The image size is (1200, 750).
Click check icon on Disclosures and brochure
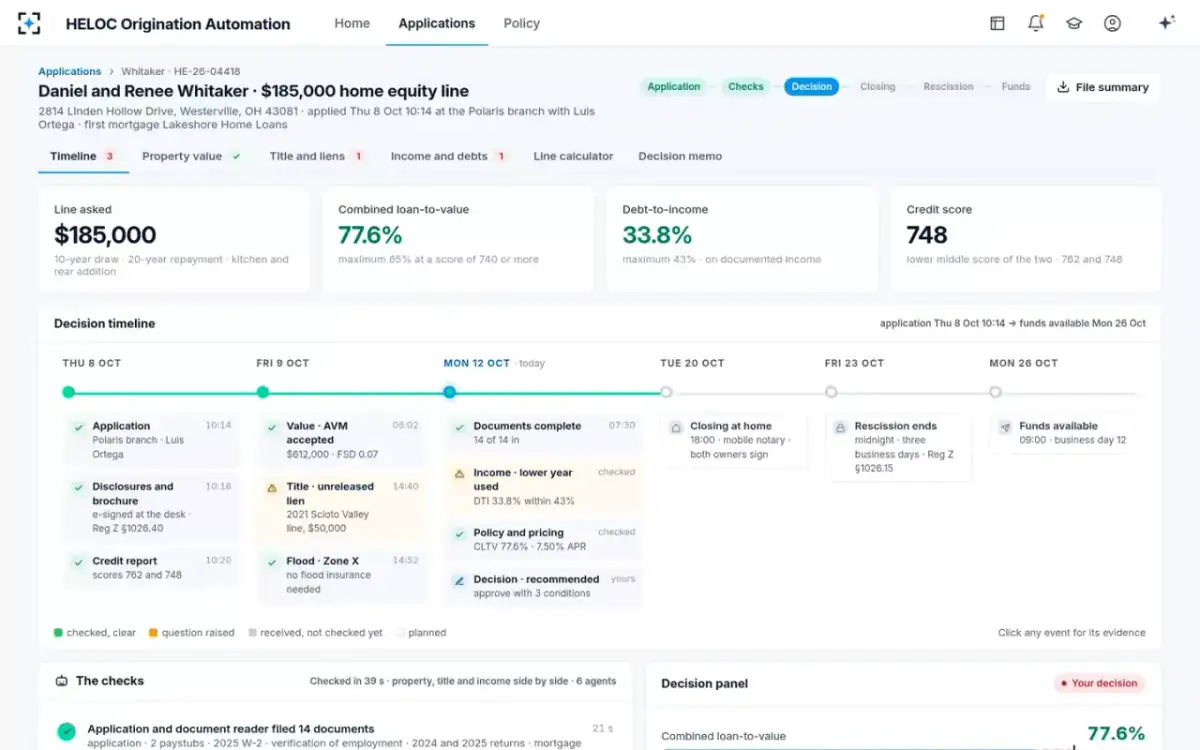pos(78,488)
